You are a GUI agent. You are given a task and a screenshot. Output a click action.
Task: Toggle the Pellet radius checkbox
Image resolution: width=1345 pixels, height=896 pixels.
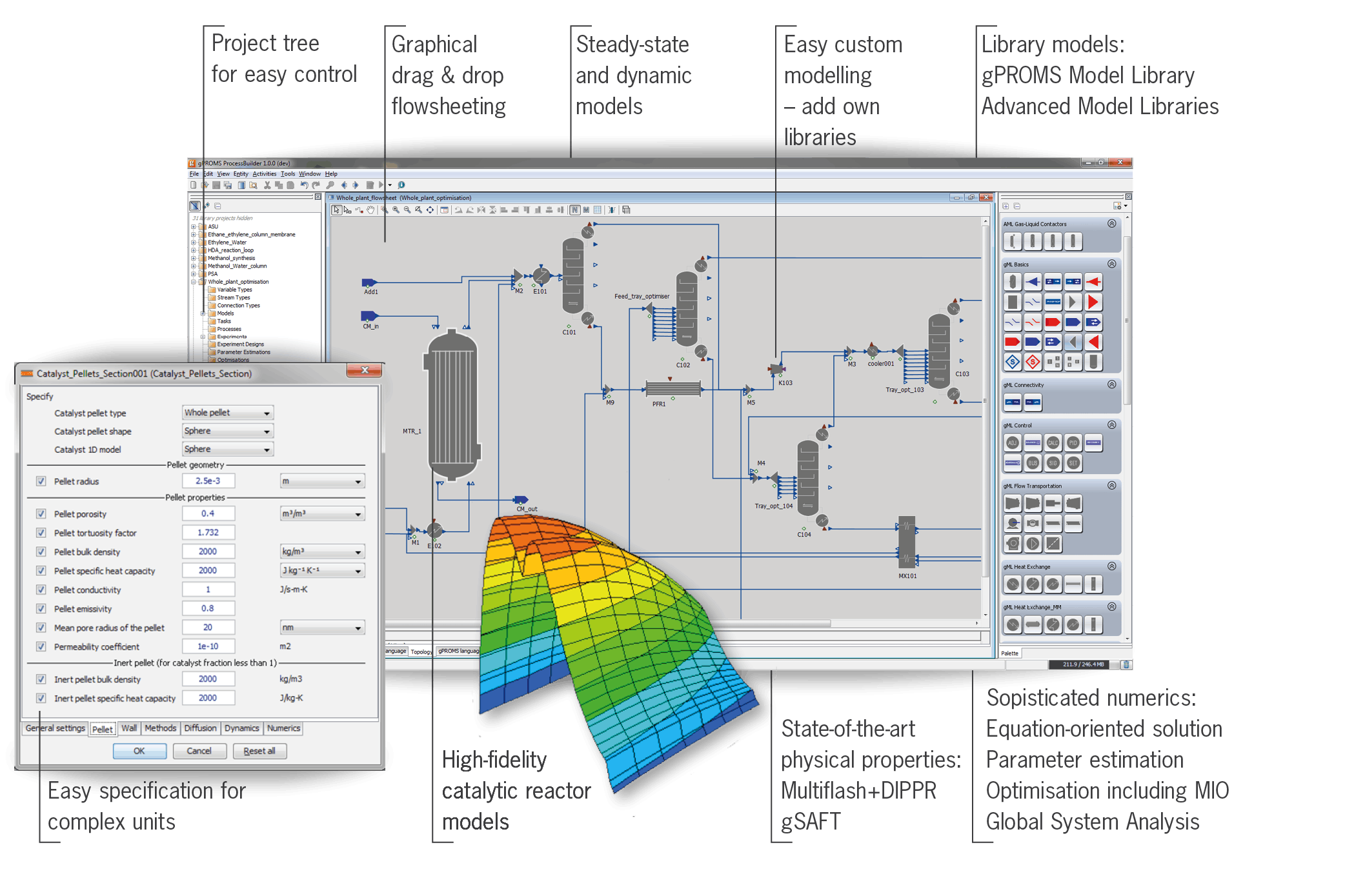[41, 481]
